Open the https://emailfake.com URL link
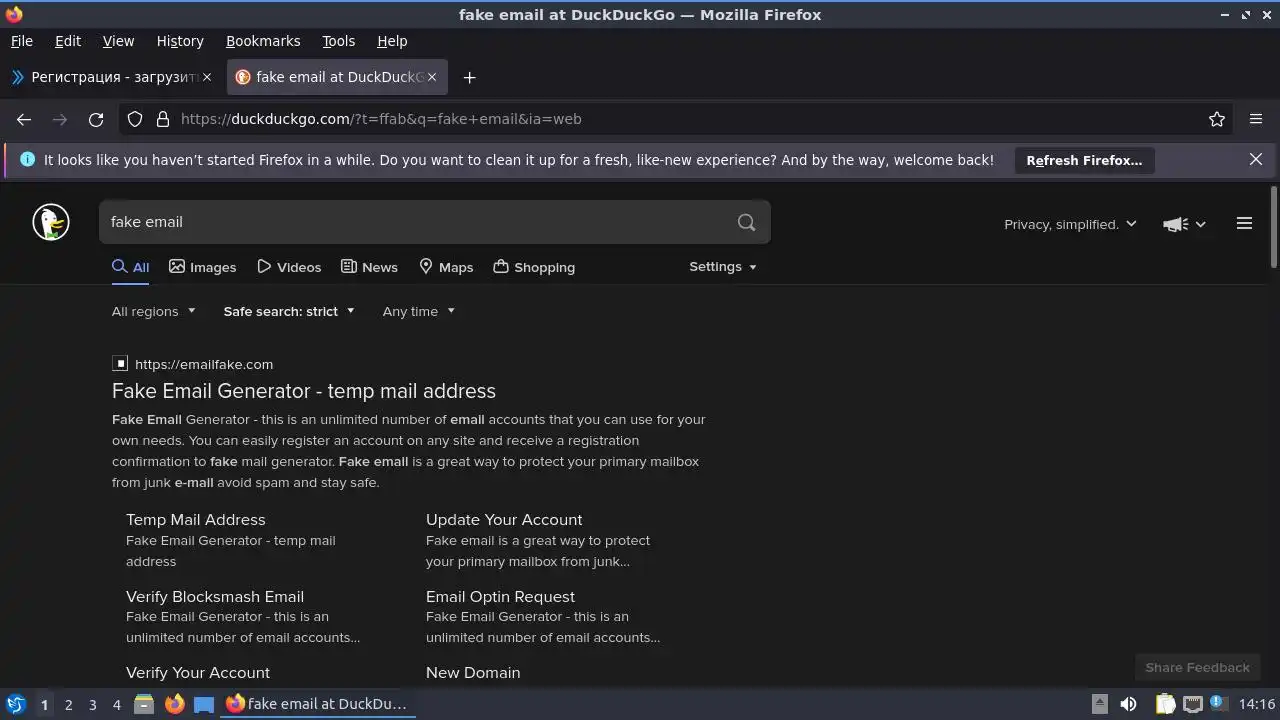Viewport: 1280px width, 720px height. coord(204,364)
